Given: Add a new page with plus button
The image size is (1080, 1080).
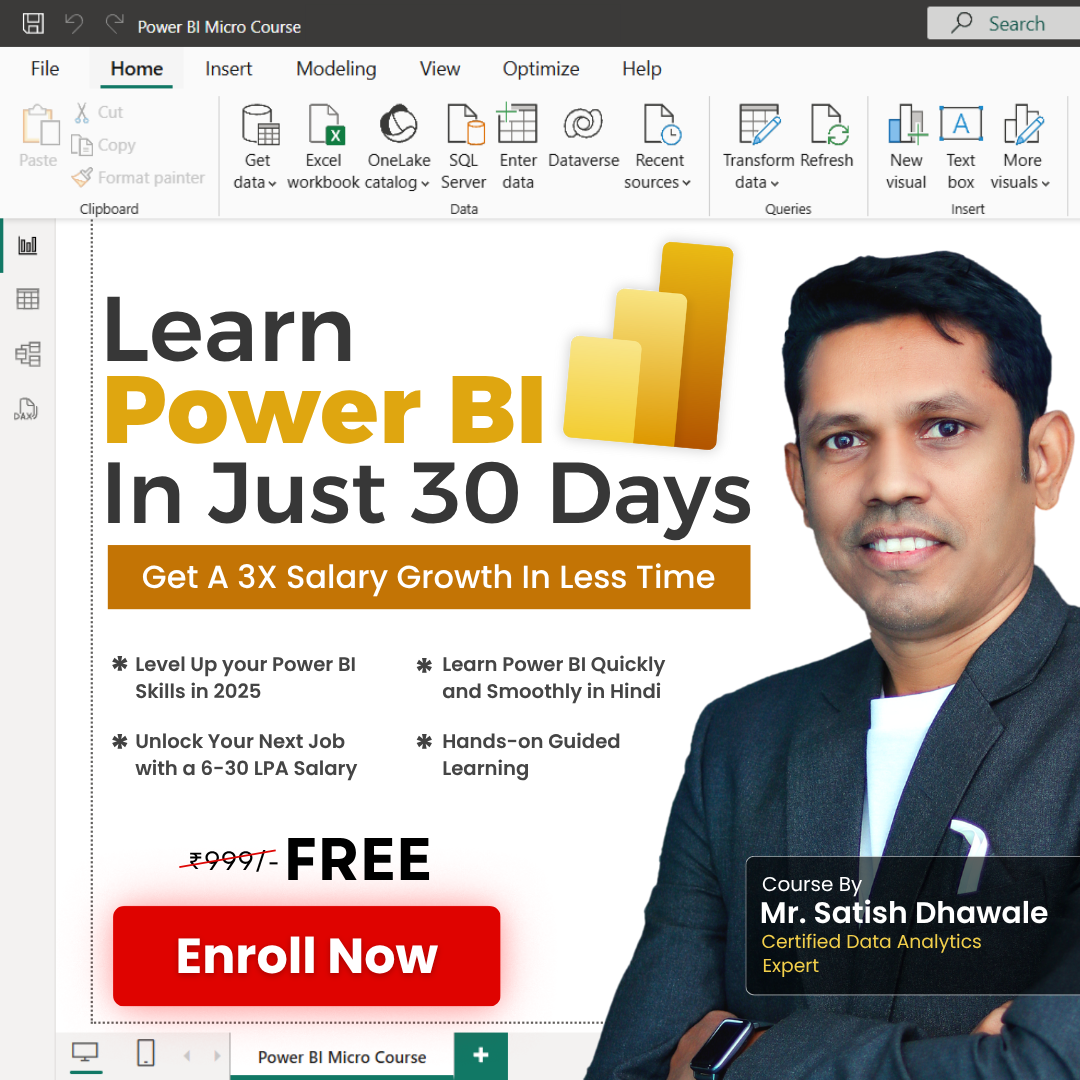Looking at the screenshot, I should tap(481, 1055).
